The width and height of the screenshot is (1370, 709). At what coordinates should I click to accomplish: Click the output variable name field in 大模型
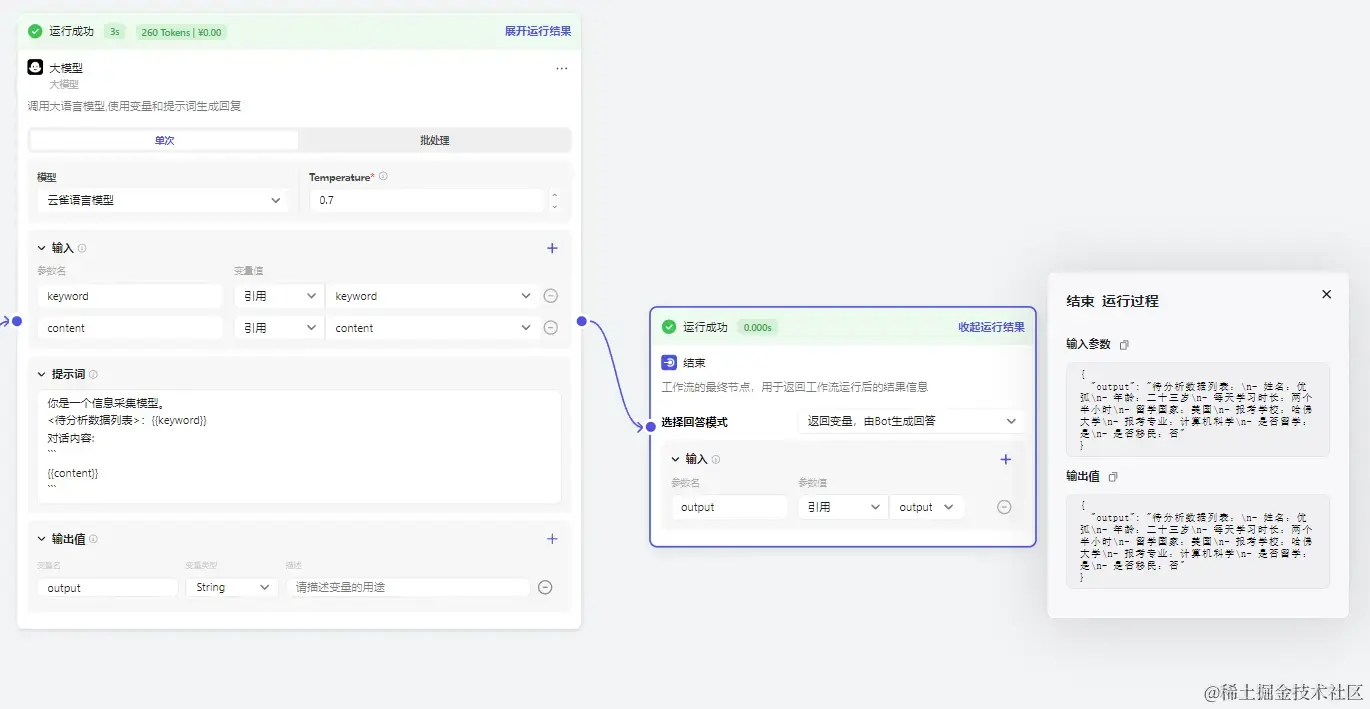click(x=108, y=588)
